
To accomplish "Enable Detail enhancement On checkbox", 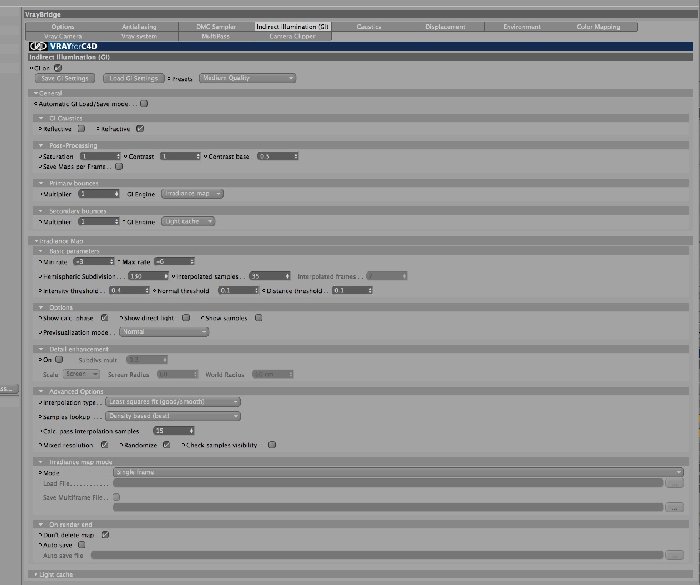I will pyautogui.click(x=59, y=359).
